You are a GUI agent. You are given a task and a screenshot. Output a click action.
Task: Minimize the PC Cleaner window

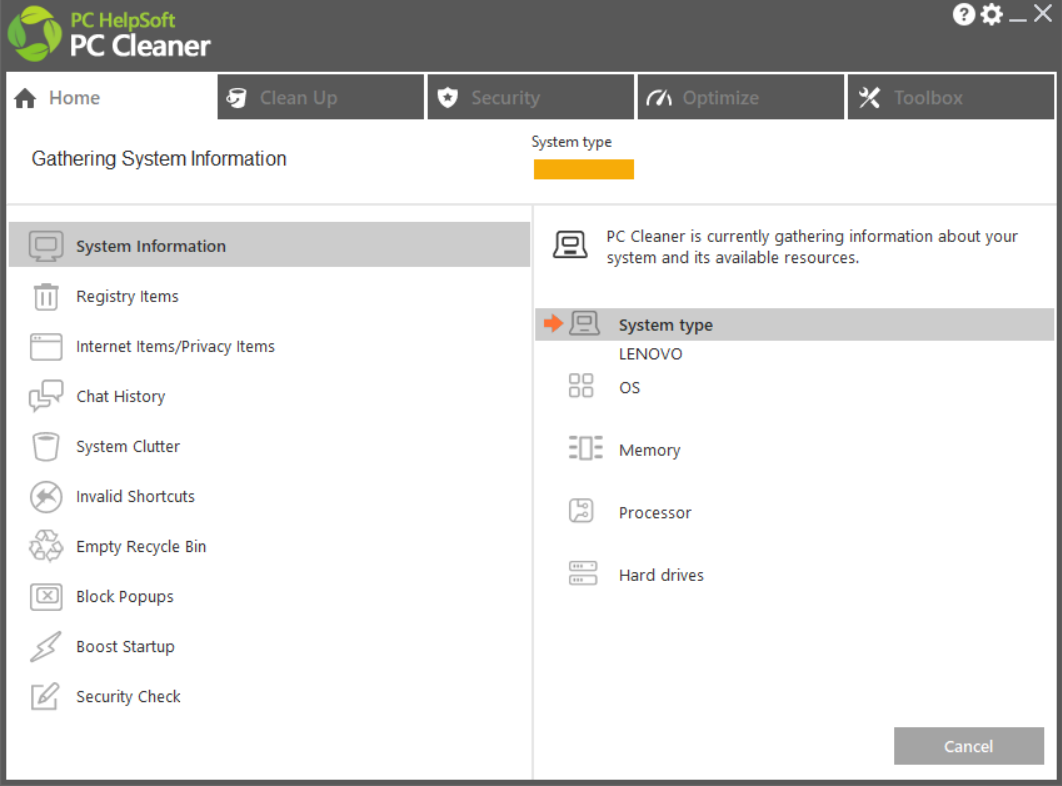click(x=1017, y=19)
